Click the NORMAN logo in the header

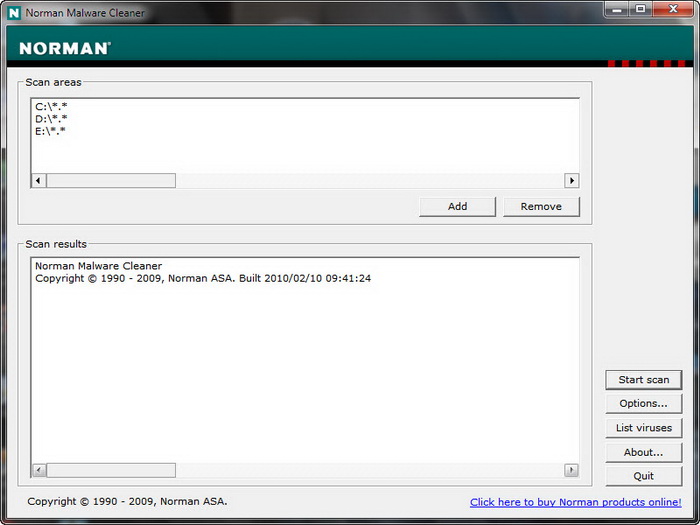pyautogui.click(x=65, y=48)
